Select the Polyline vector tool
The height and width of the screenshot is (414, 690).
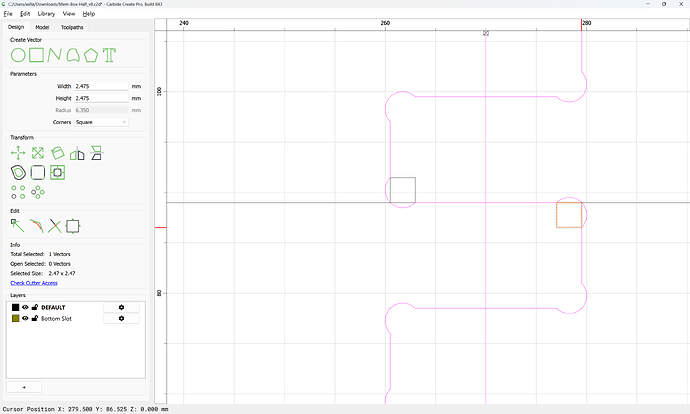tap(55, 55)
